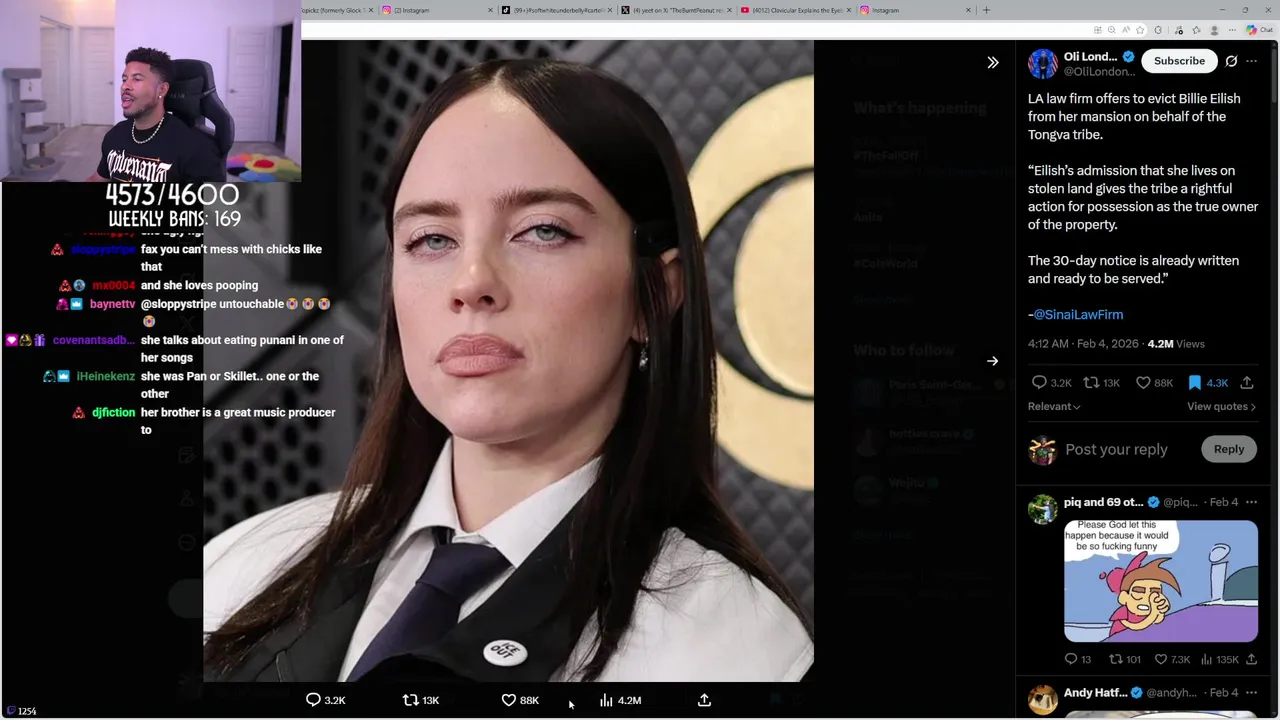Click chat username sloppystripe
The width and height of the screenshot is (1280, 720).
click(x=102, y=249)
